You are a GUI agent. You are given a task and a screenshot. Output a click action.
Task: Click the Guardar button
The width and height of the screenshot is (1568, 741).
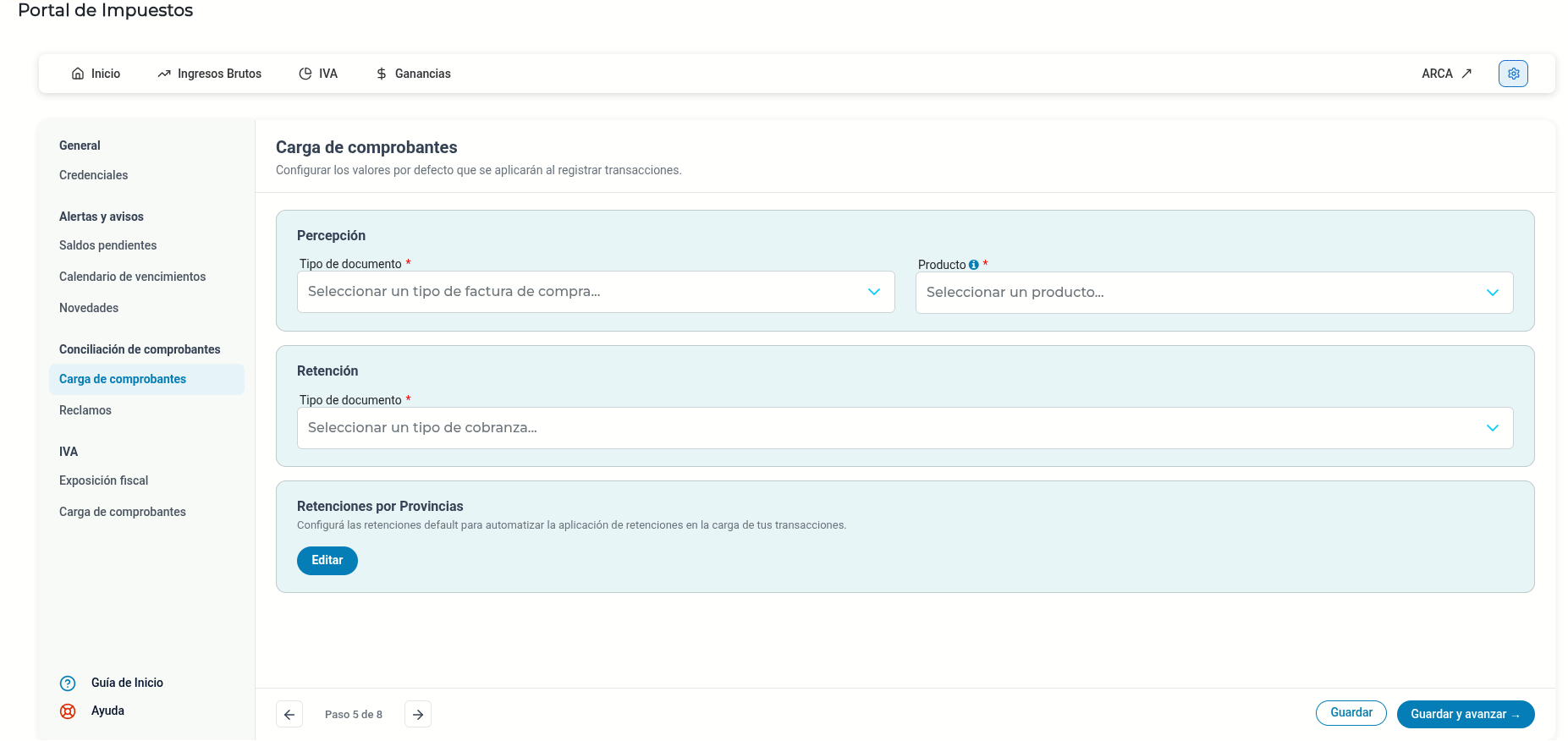click(1351, 713)
